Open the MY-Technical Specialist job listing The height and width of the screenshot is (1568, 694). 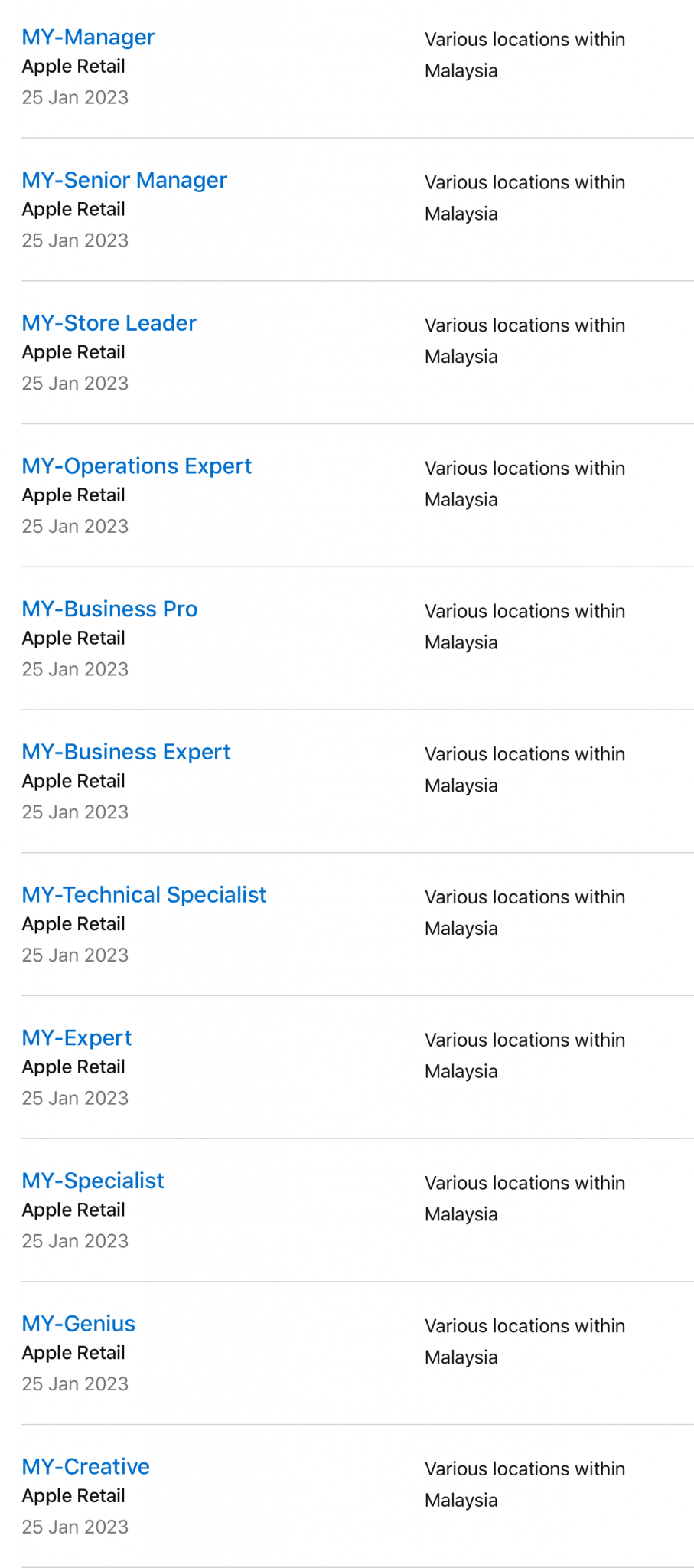143,894
